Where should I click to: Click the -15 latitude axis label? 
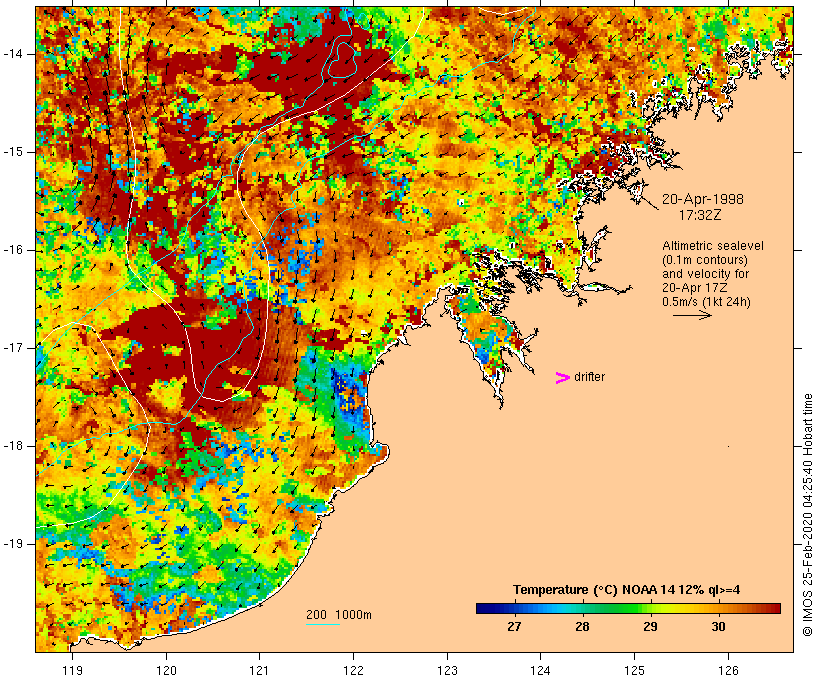13,152
